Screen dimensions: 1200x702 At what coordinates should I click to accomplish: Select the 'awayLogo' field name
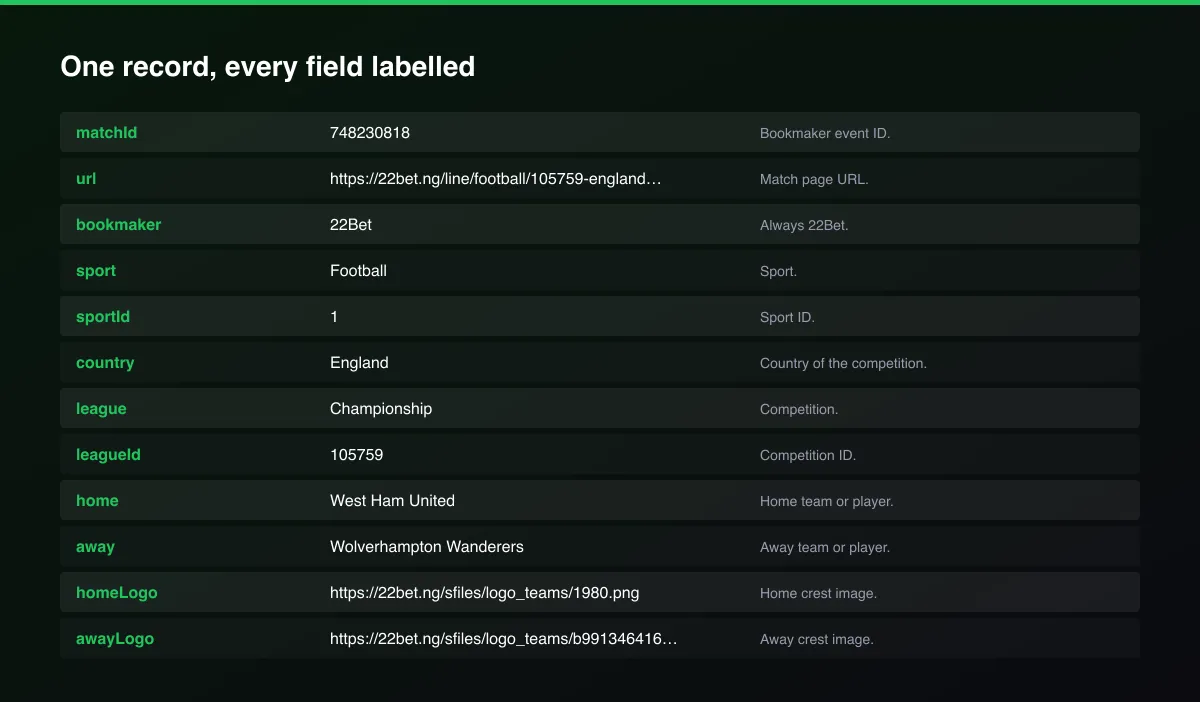[115, 638]
